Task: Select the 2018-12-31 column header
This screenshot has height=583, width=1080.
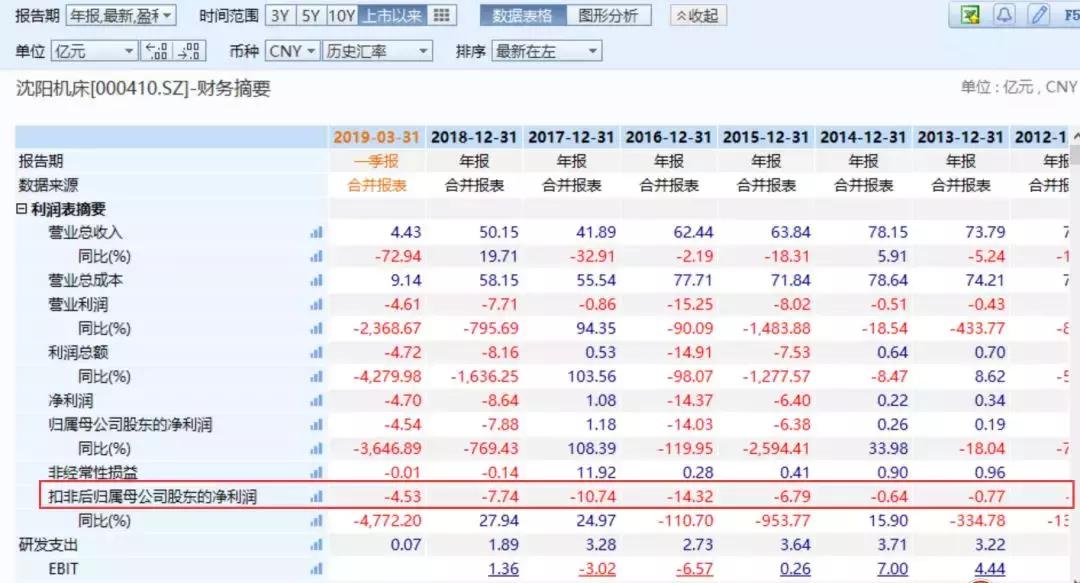Action: [474, 137]
